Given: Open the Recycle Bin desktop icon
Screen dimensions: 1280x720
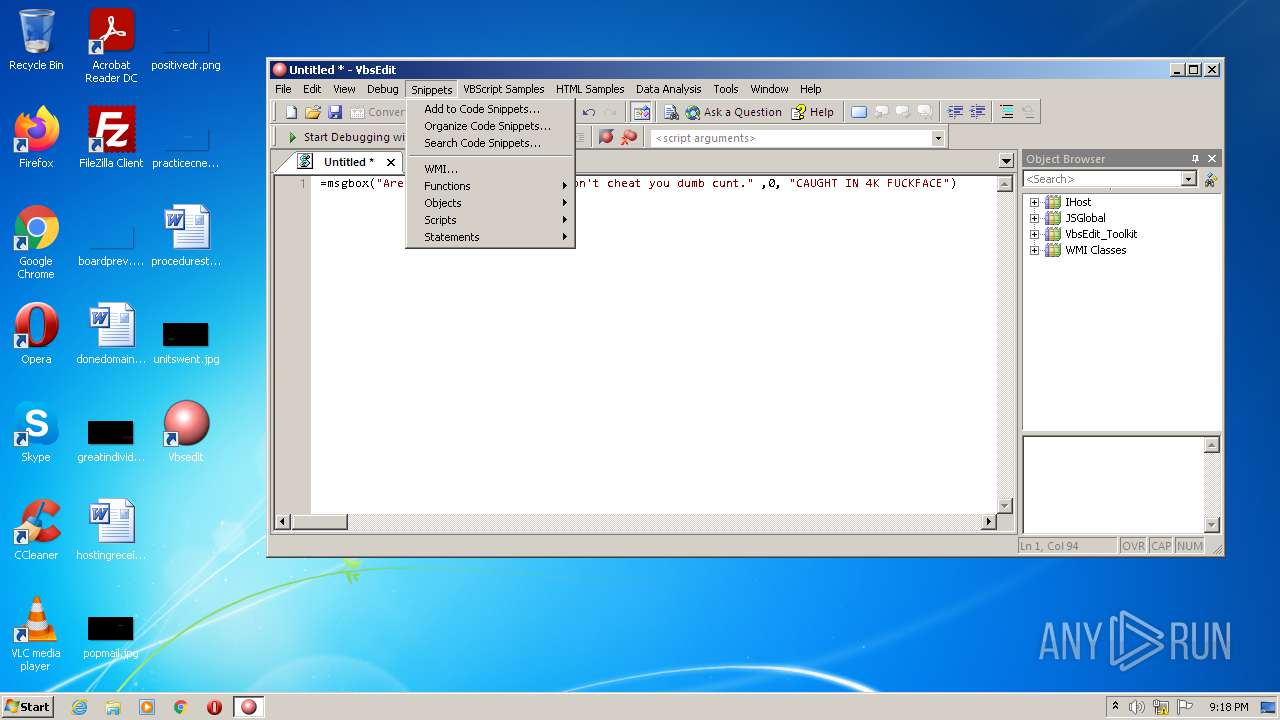Looking at the screenshot, I should (x=36, y=40).
